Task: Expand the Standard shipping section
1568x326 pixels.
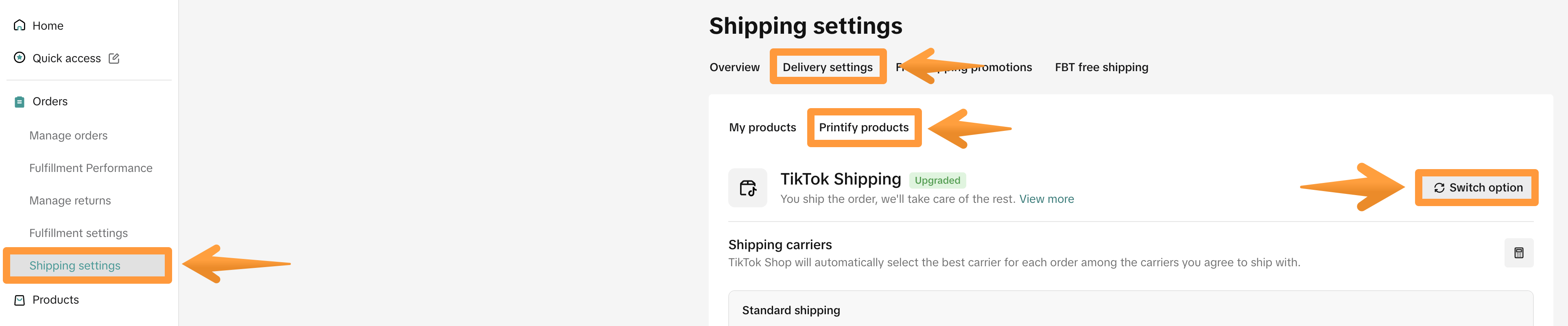Action: click(x=791, y=310)
